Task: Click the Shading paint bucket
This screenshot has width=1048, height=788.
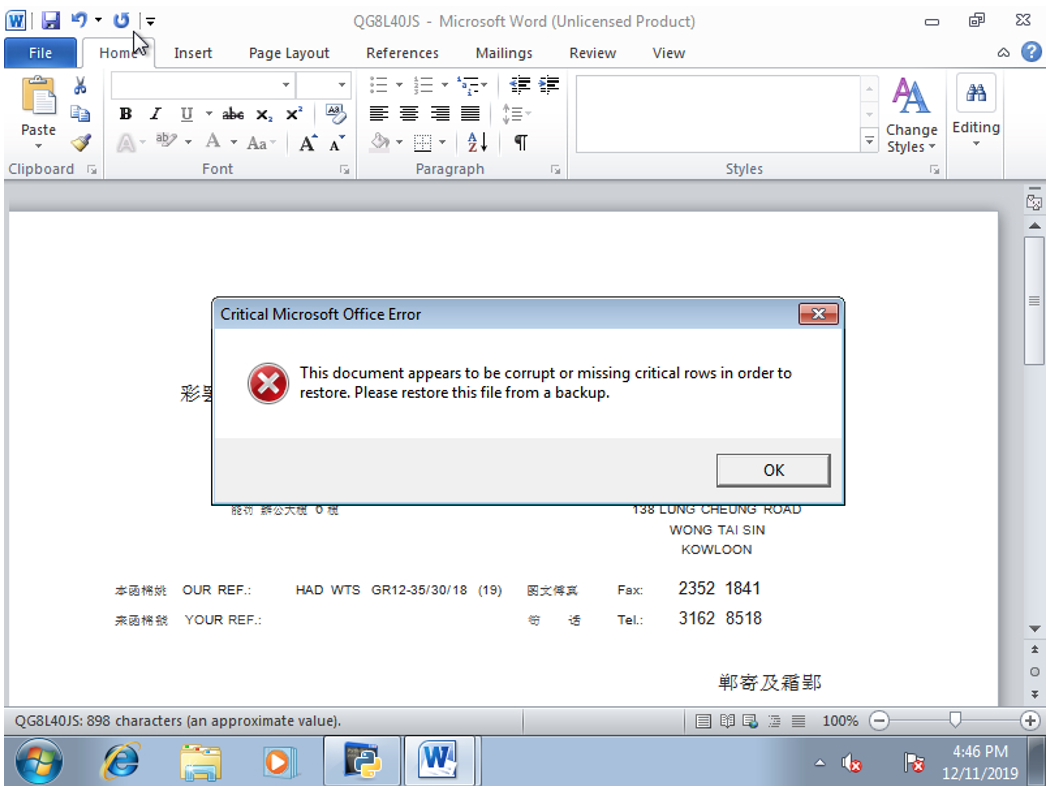Action: coord(380,142)
